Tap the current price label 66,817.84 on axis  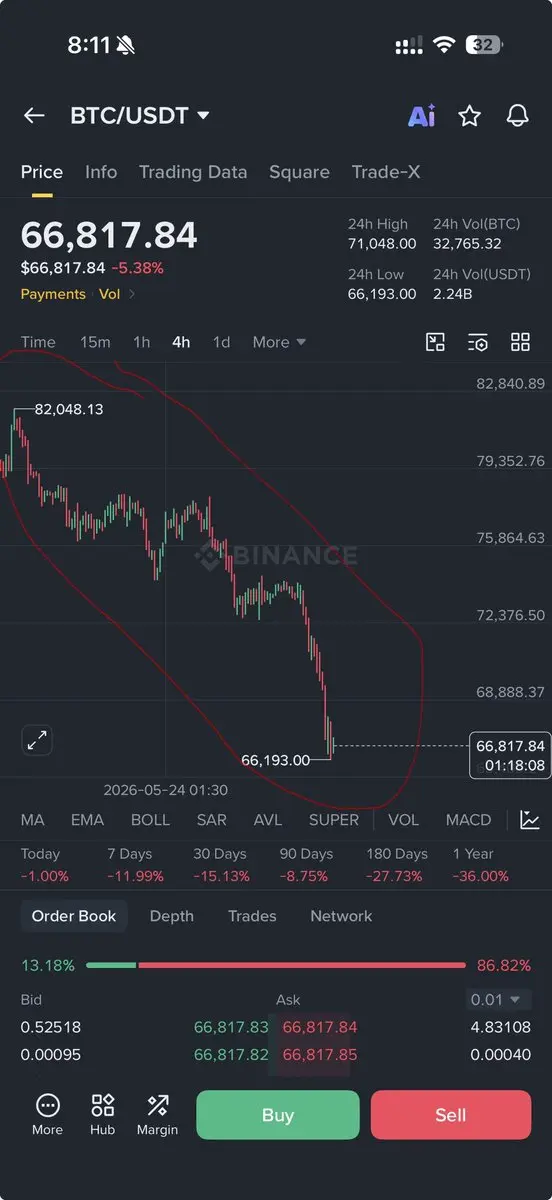(x=510, y=755)
